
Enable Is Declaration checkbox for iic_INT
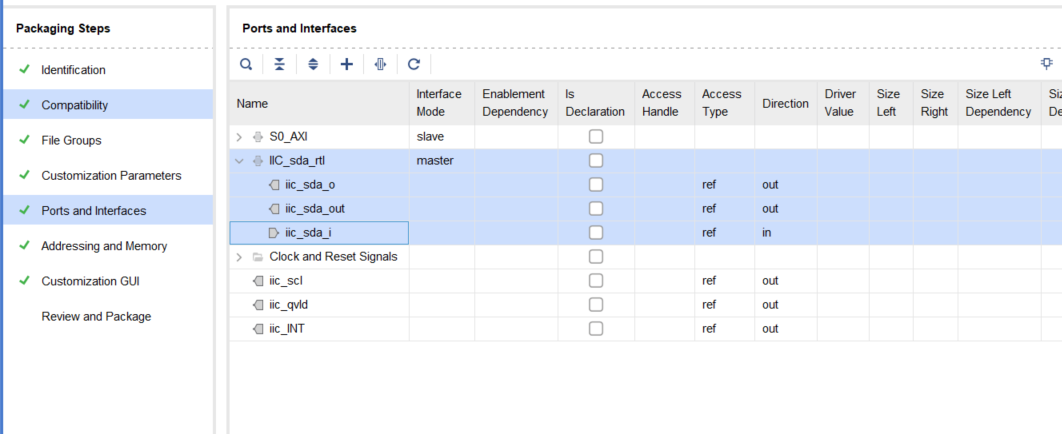click(x=596, y=329)
